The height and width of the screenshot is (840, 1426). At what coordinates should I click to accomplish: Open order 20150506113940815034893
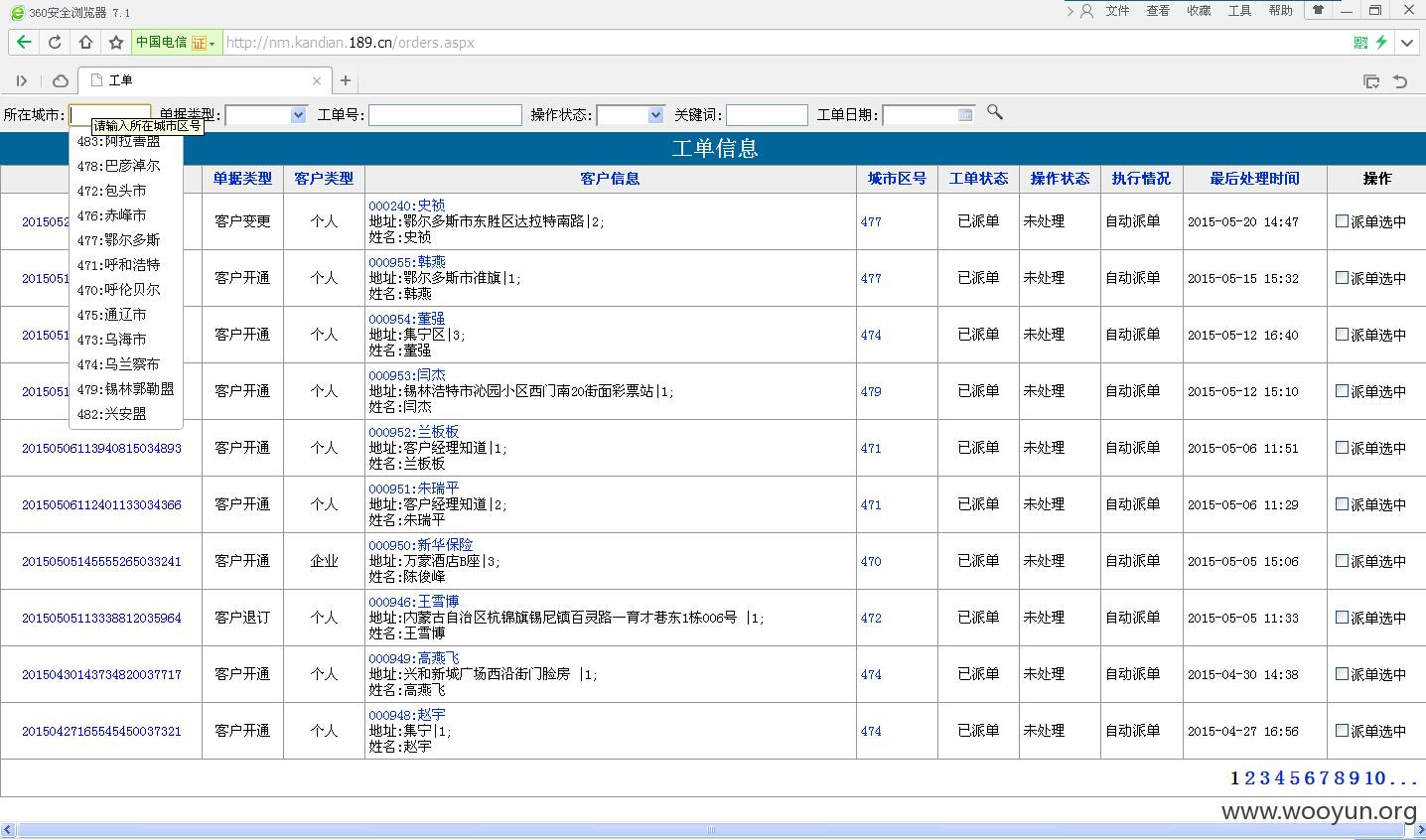(101, 448)
